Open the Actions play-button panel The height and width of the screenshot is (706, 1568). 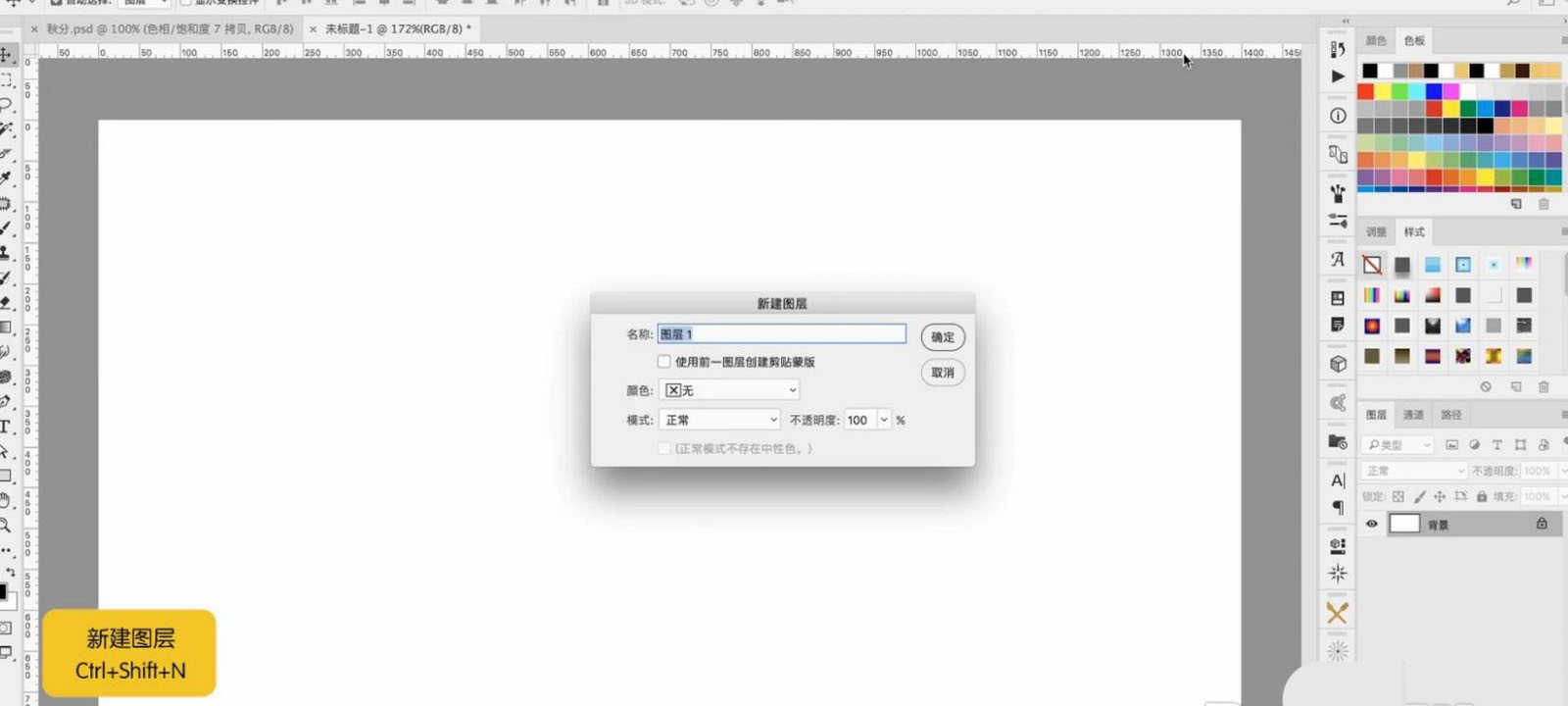click(x=1338, y=76)
